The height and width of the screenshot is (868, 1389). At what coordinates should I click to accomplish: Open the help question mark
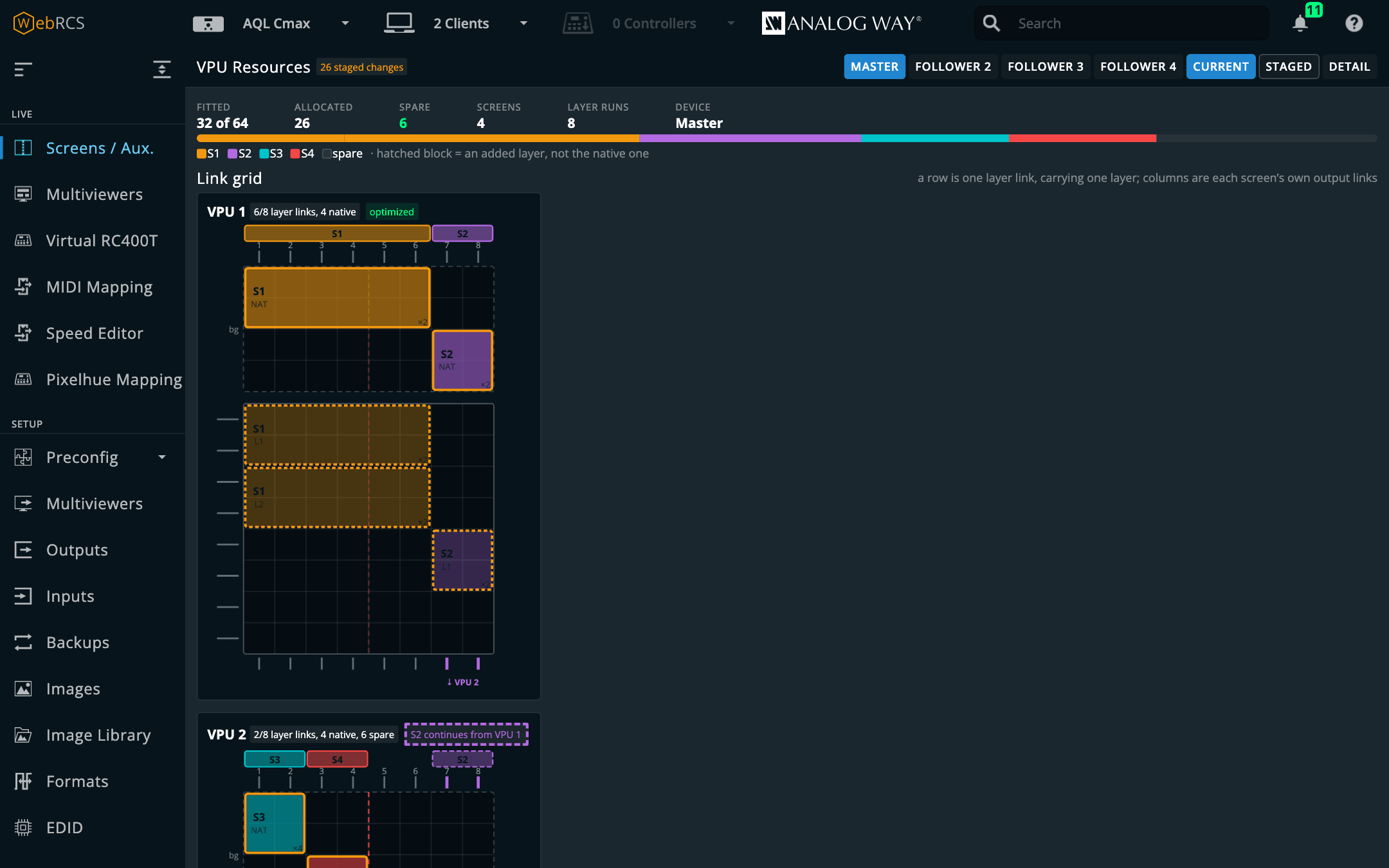coord(1354,23)
